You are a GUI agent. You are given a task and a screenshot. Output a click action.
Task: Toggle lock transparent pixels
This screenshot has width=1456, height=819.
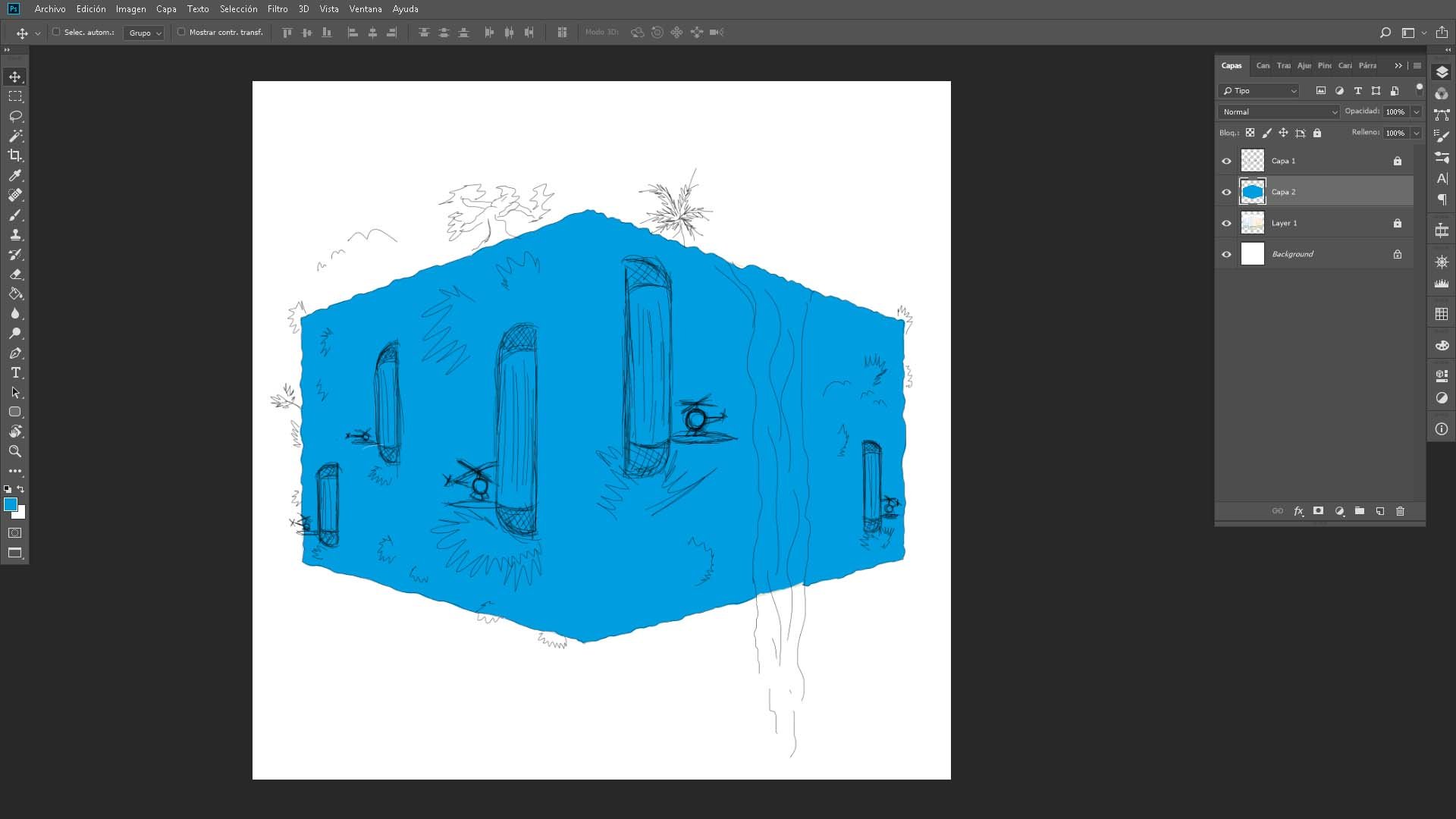1250,133
